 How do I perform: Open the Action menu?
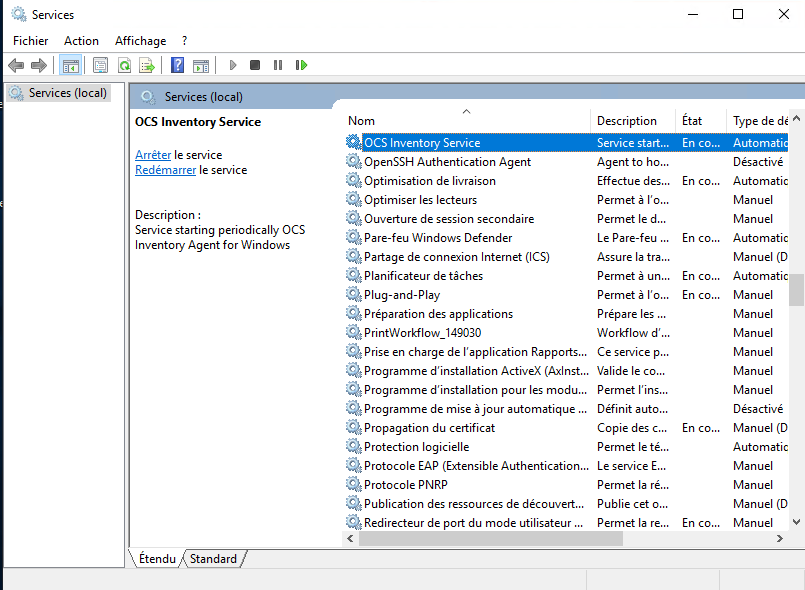pos(81,41)
